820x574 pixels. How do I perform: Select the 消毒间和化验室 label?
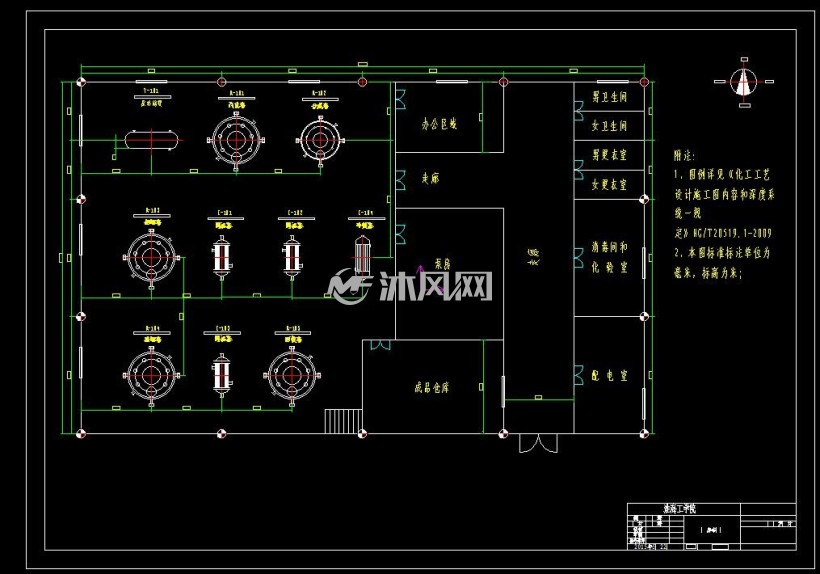click(609, 257)
